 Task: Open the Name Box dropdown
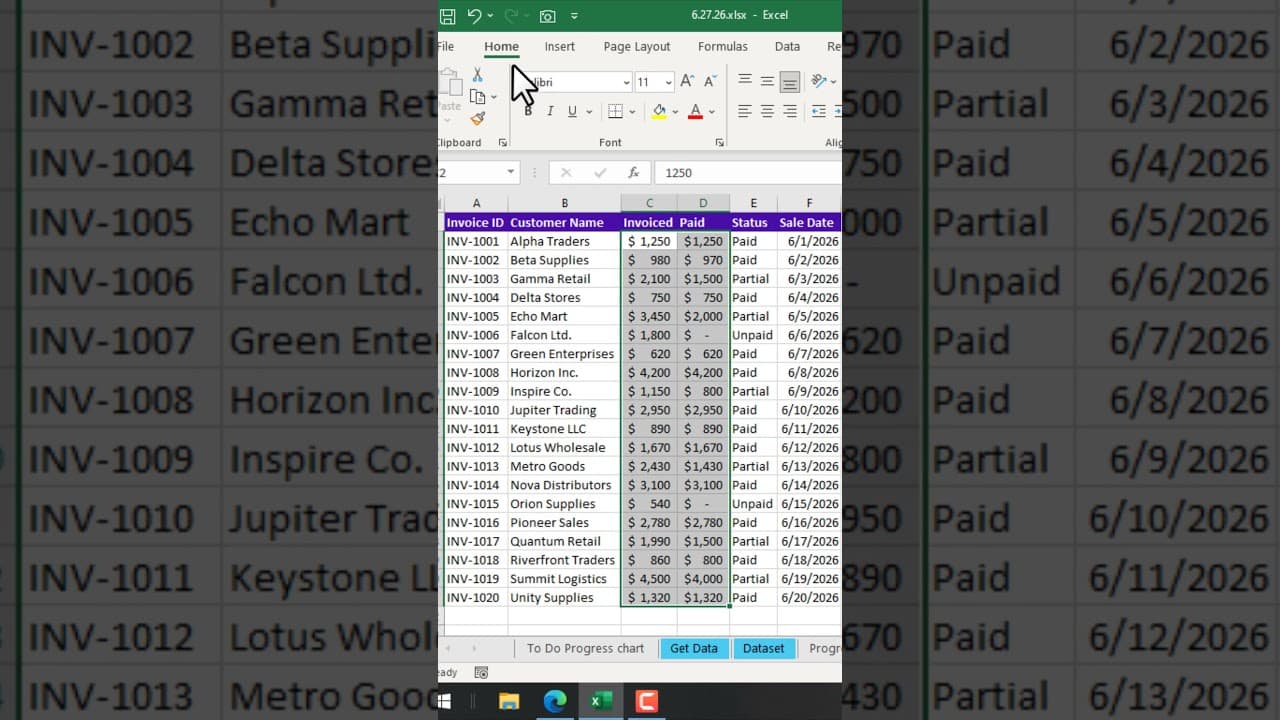[x=510, y=172]
